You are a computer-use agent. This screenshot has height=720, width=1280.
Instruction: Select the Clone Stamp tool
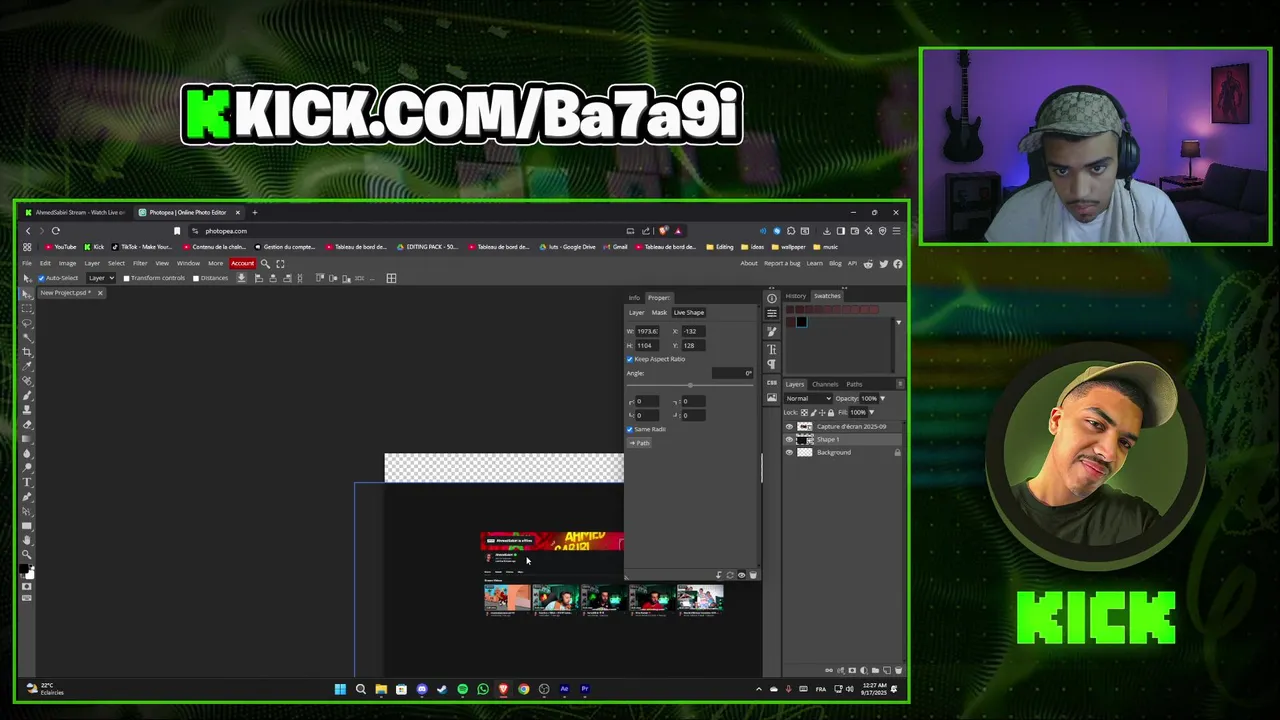click(27, 410)
